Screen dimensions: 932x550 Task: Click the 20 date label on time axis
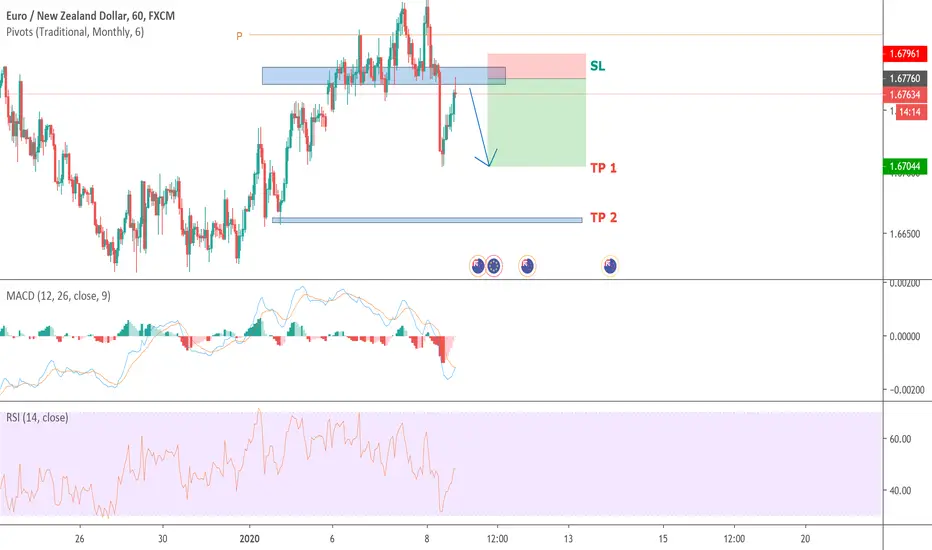[805, 539]
